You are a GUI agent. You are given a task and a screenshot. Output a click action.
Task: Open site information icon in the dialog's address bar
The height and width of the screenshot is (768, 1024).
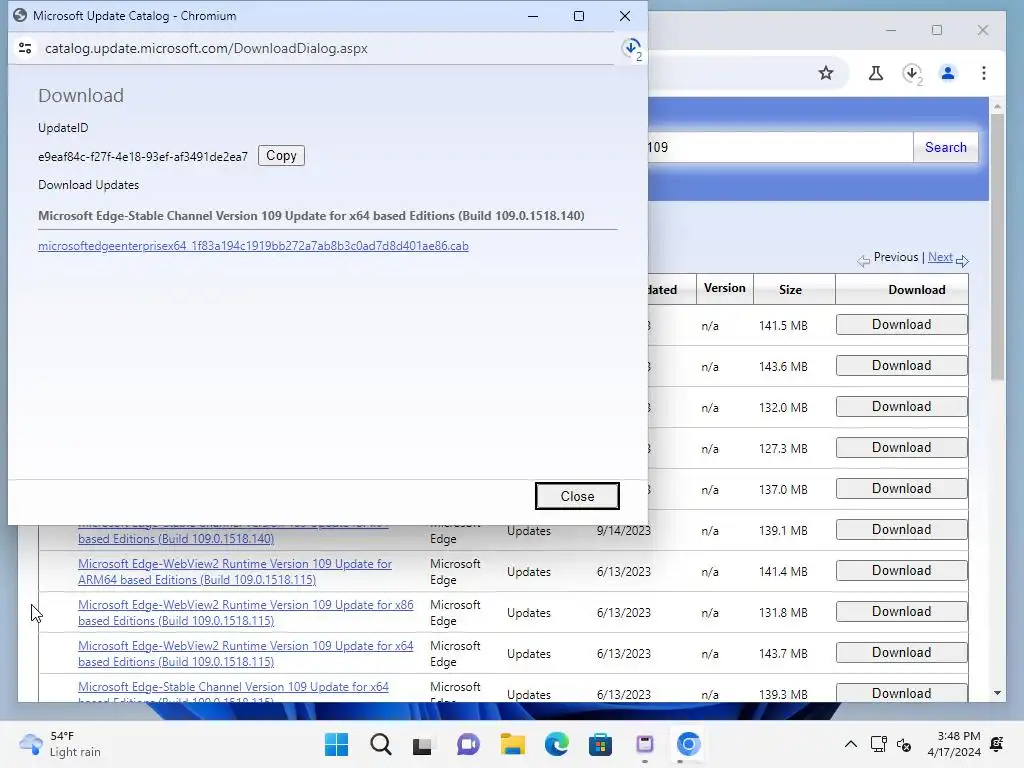pyautogui.click(x=25, y=48)
